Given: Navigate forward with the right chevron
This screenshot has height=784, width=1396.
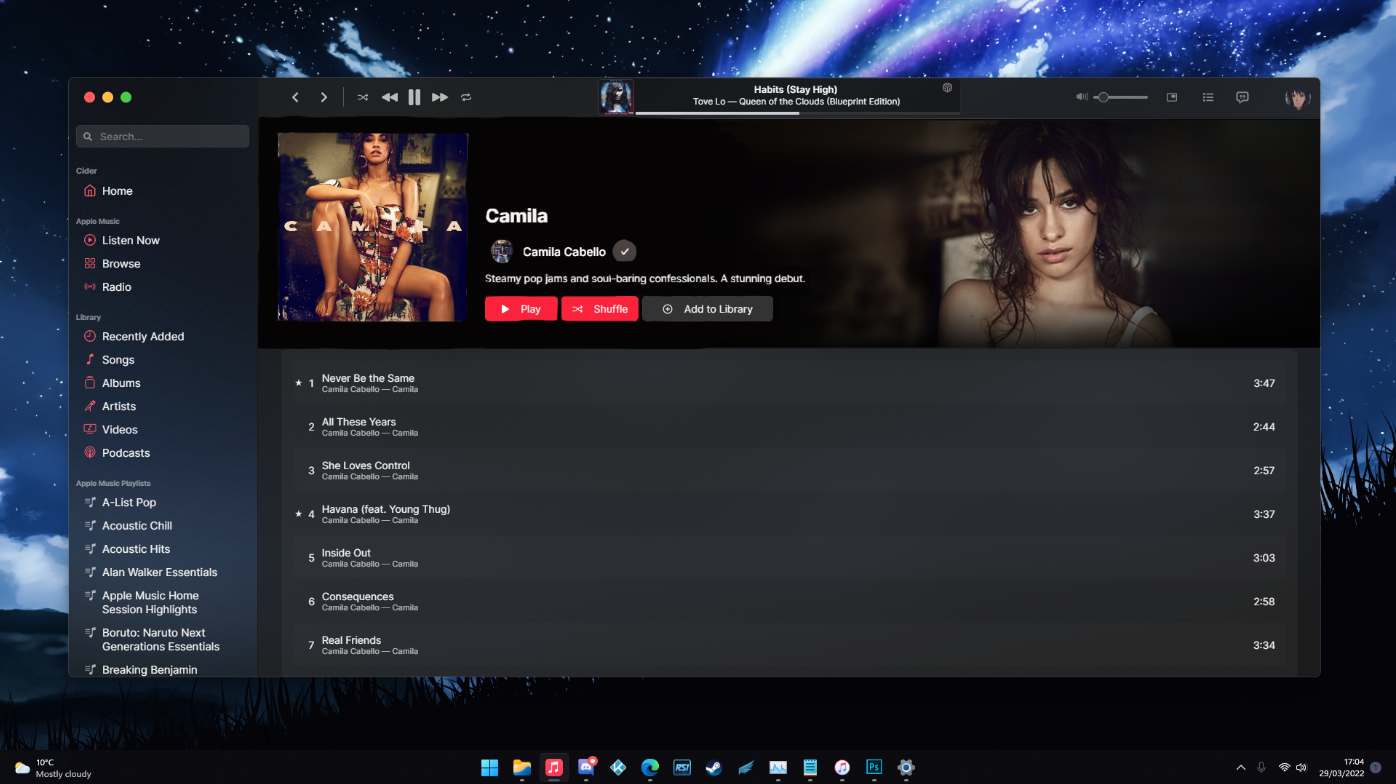Looking at the screenshot, I should click(323, 97).
